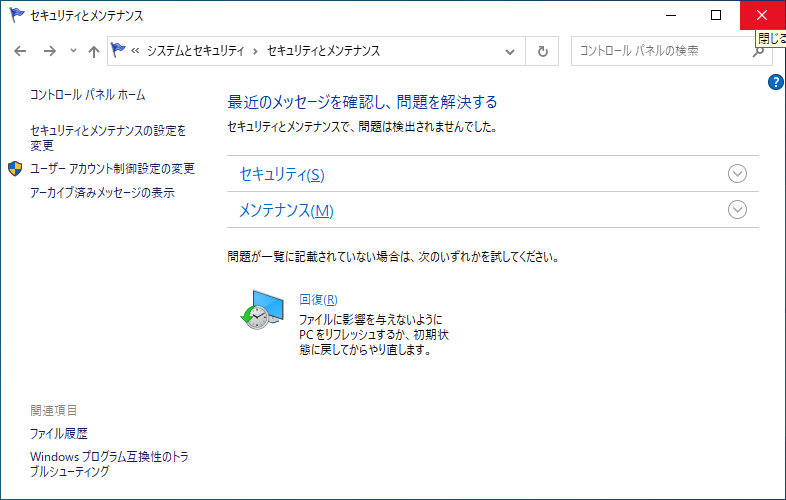Open the recent locations dropdown arrow

(x=73, y=51)
